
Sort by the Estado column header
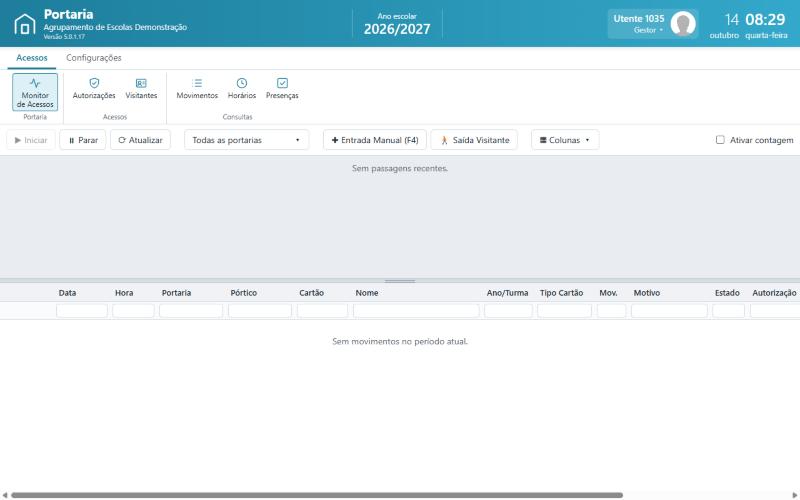[x=727, y=293]
